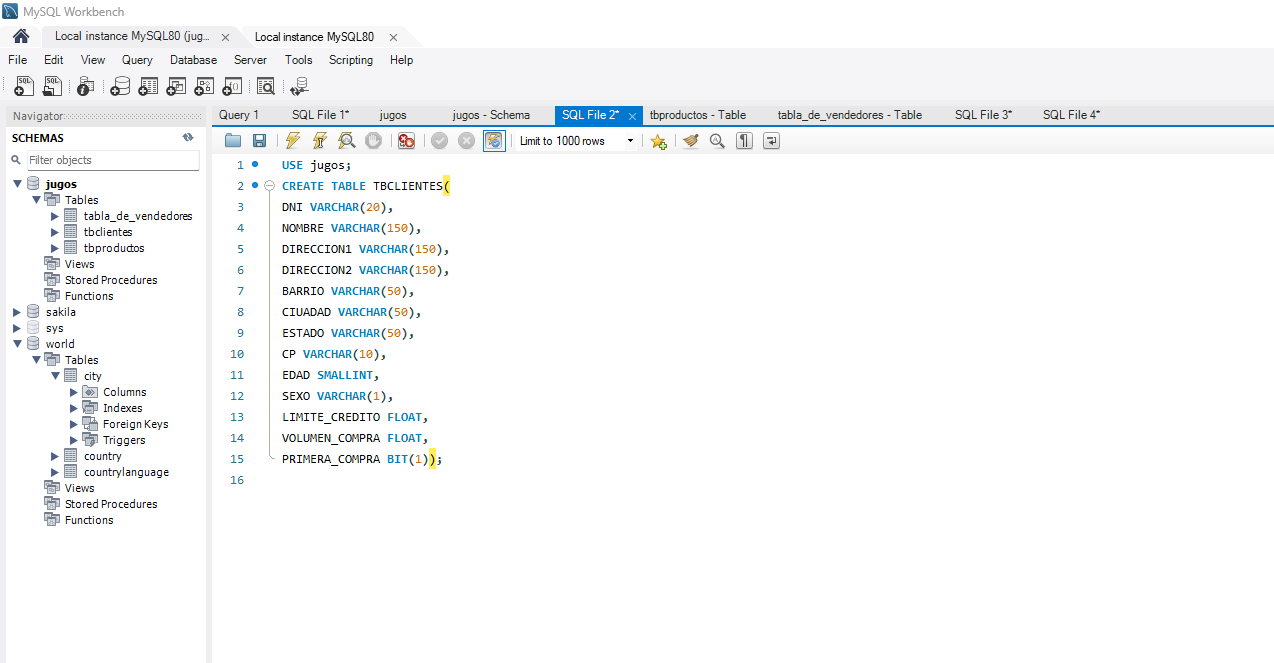
Task: Toggle auto-commit mode button
Action: (494, 141)
